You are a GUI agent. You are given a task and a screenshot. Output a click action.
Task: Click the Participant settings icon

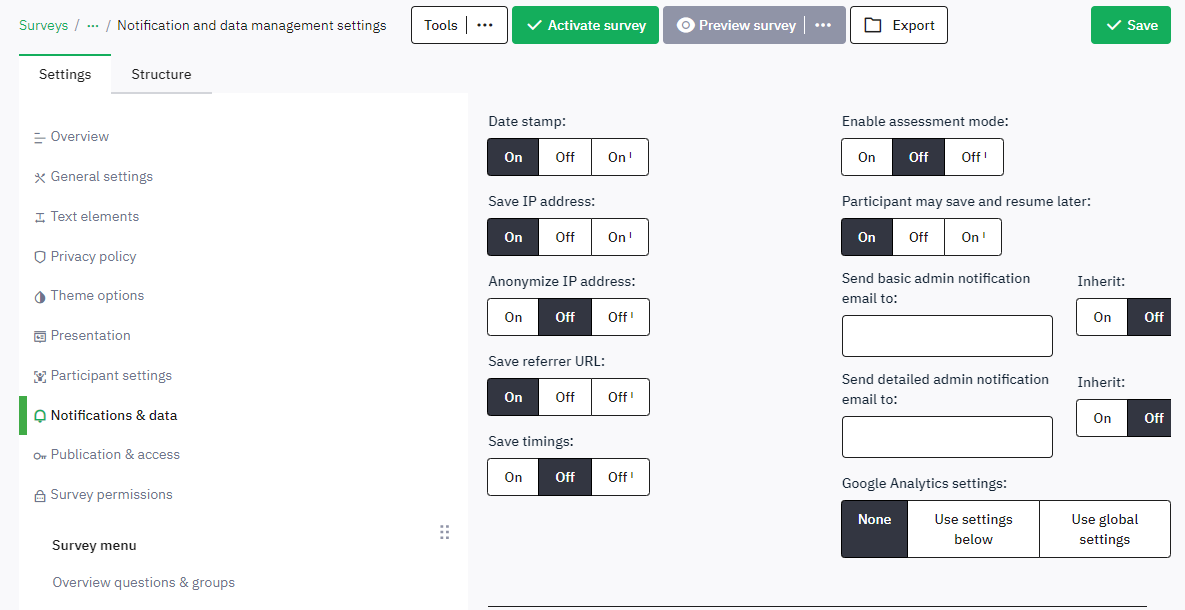pos(40,376)
